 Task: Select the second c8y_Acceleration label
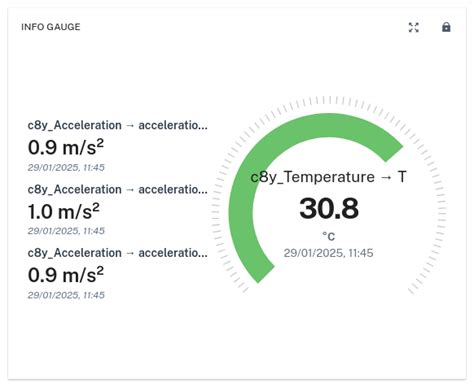coord(117,189)
